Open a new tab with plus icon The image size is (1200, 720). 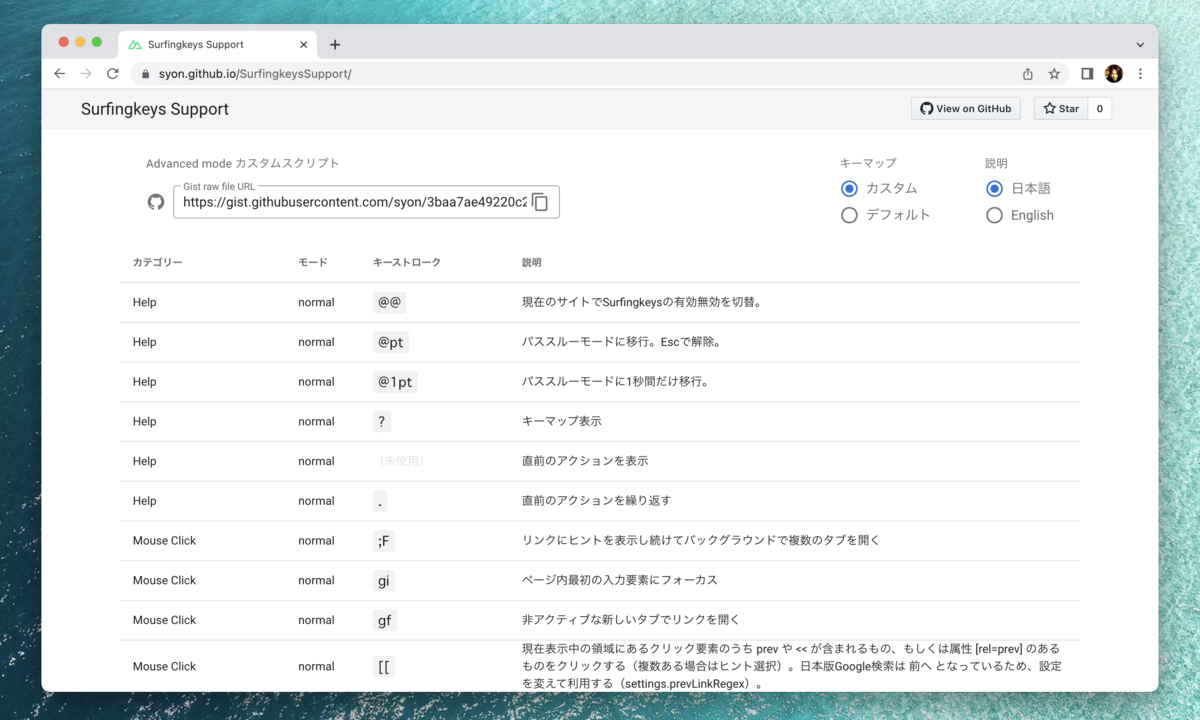335,45
